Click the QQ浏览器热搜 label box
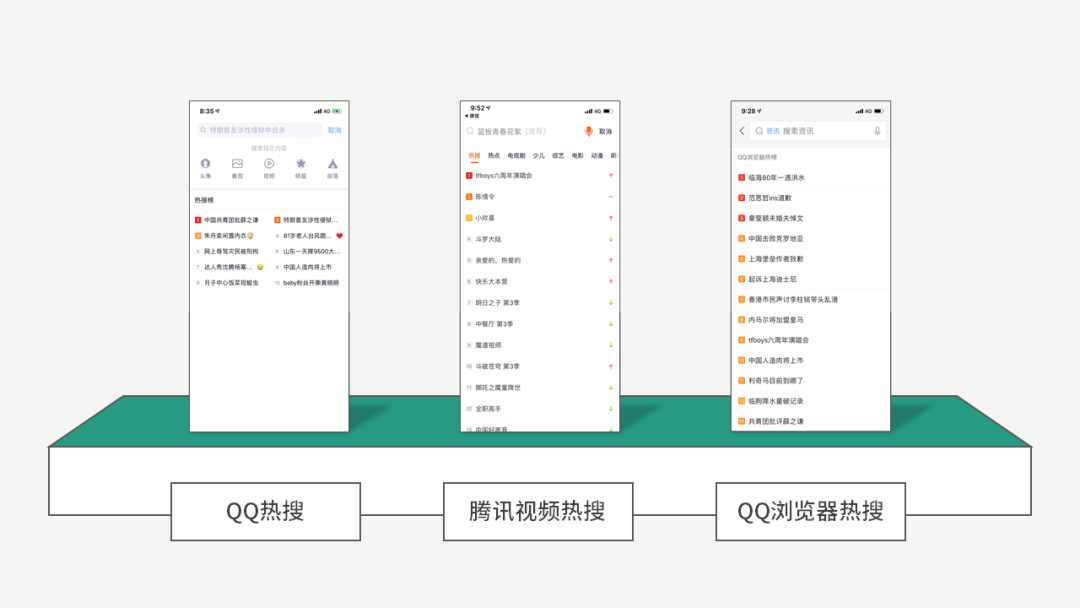Viewport: 1080px width, 608px height. [811, 512]
